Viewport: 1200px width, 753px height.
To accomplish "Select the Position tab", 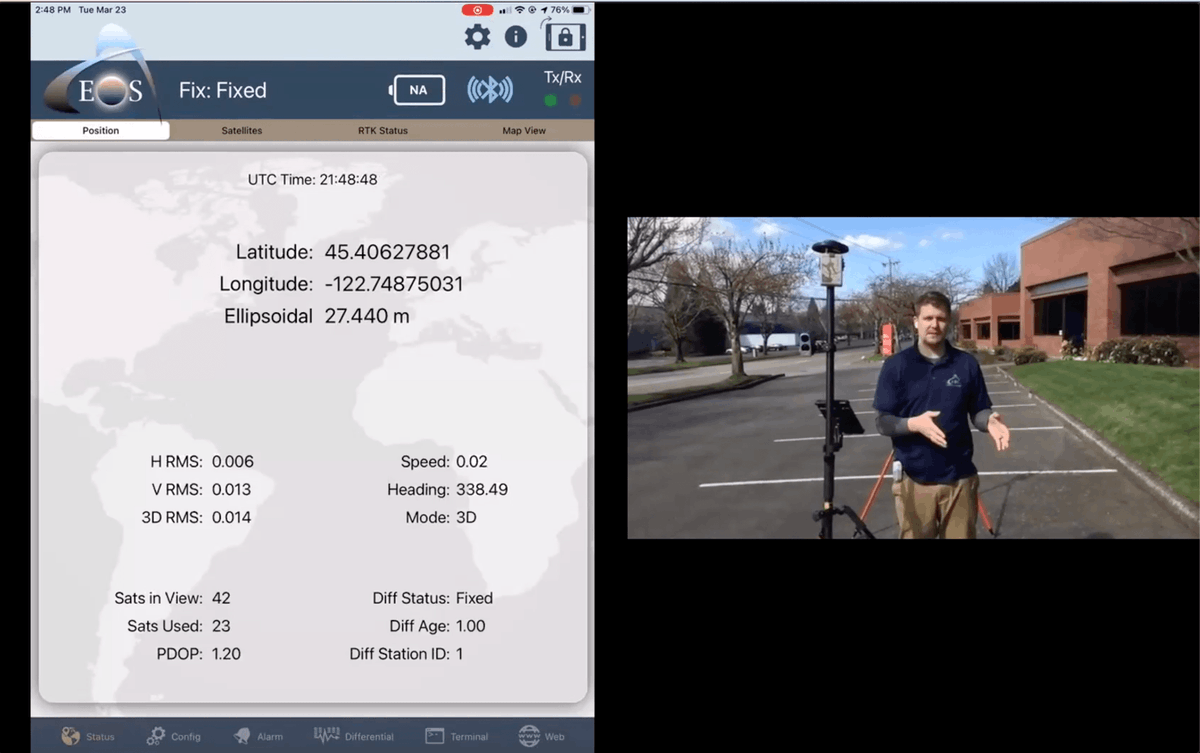I will pyautogui.click(x=101, y=131).
